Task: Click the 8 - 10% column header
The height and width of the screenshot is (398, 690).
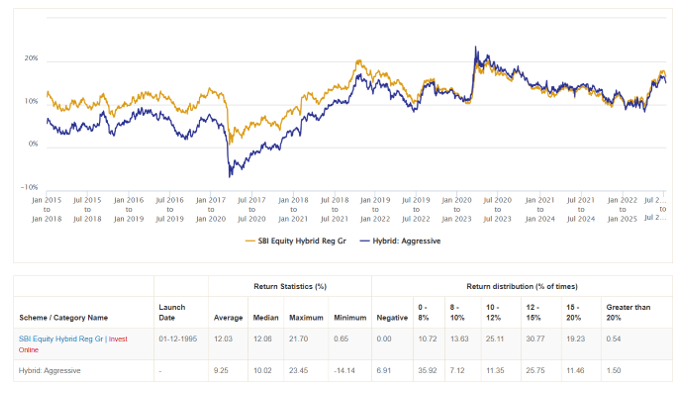Action: pos(457,313)
